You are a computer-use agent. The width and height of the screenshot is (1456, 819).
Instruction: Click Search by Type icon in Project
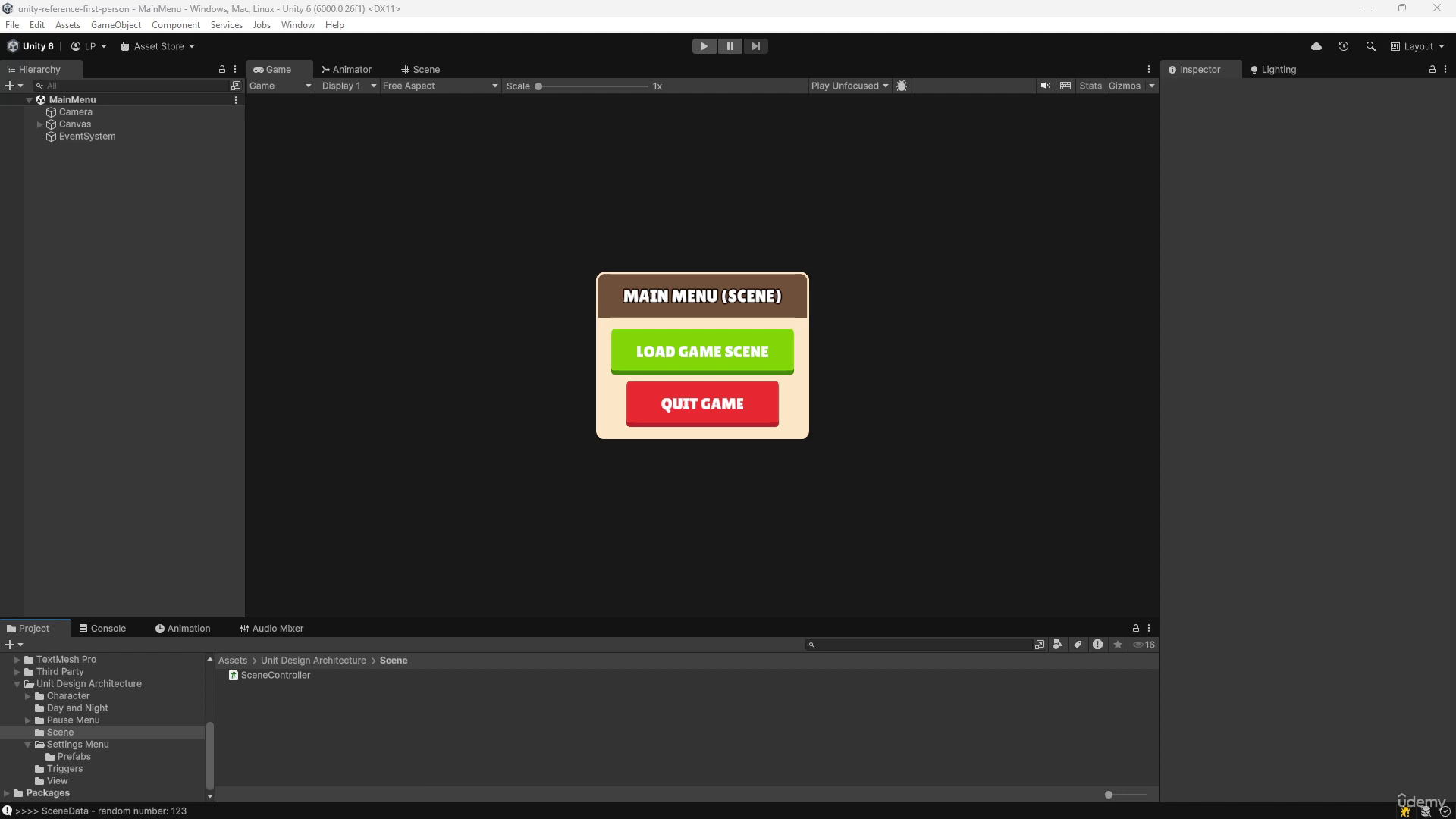1058,645
